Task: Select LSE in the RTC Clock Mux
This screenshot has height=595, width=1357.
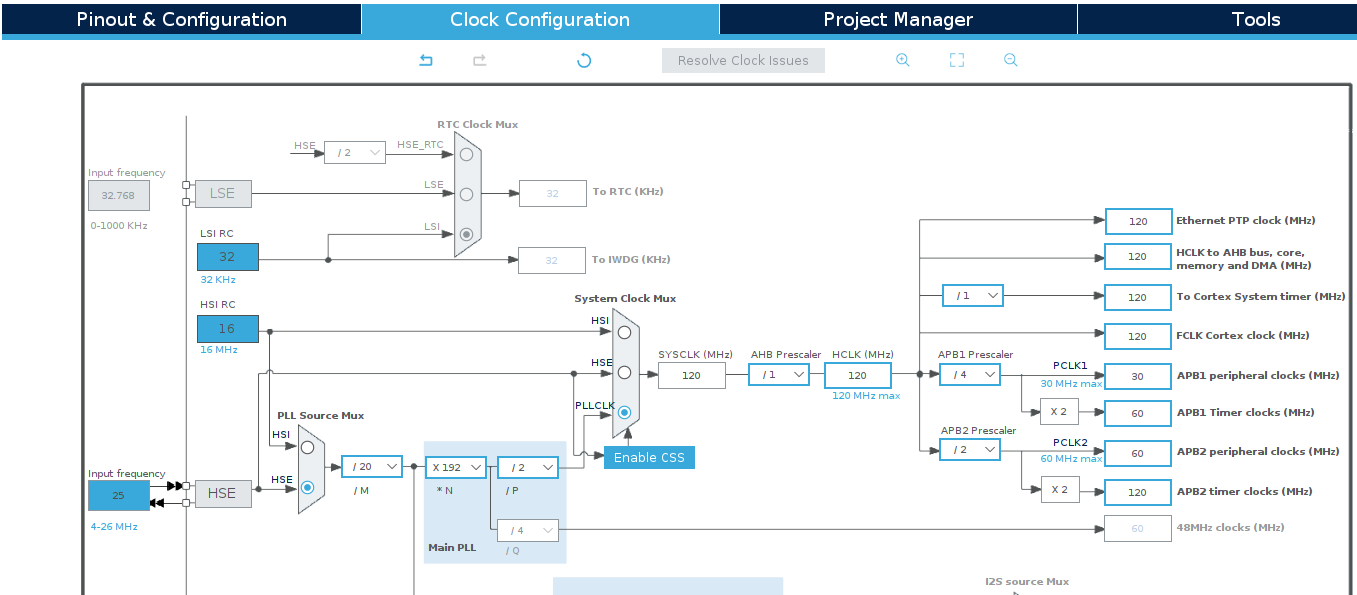Action: (x=465, y=193)
